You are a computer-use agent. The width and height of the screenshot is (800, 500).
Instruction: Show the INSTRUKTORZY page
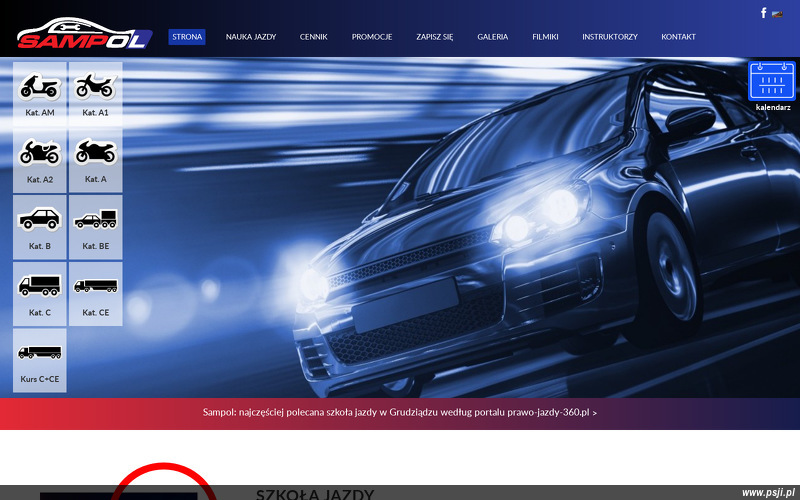pos(610,37)
